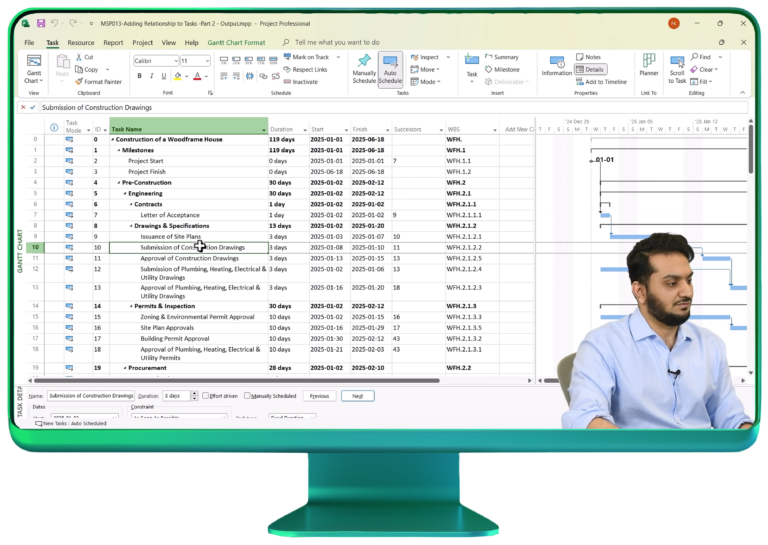Switch to the Project tab

pos(143,43)
